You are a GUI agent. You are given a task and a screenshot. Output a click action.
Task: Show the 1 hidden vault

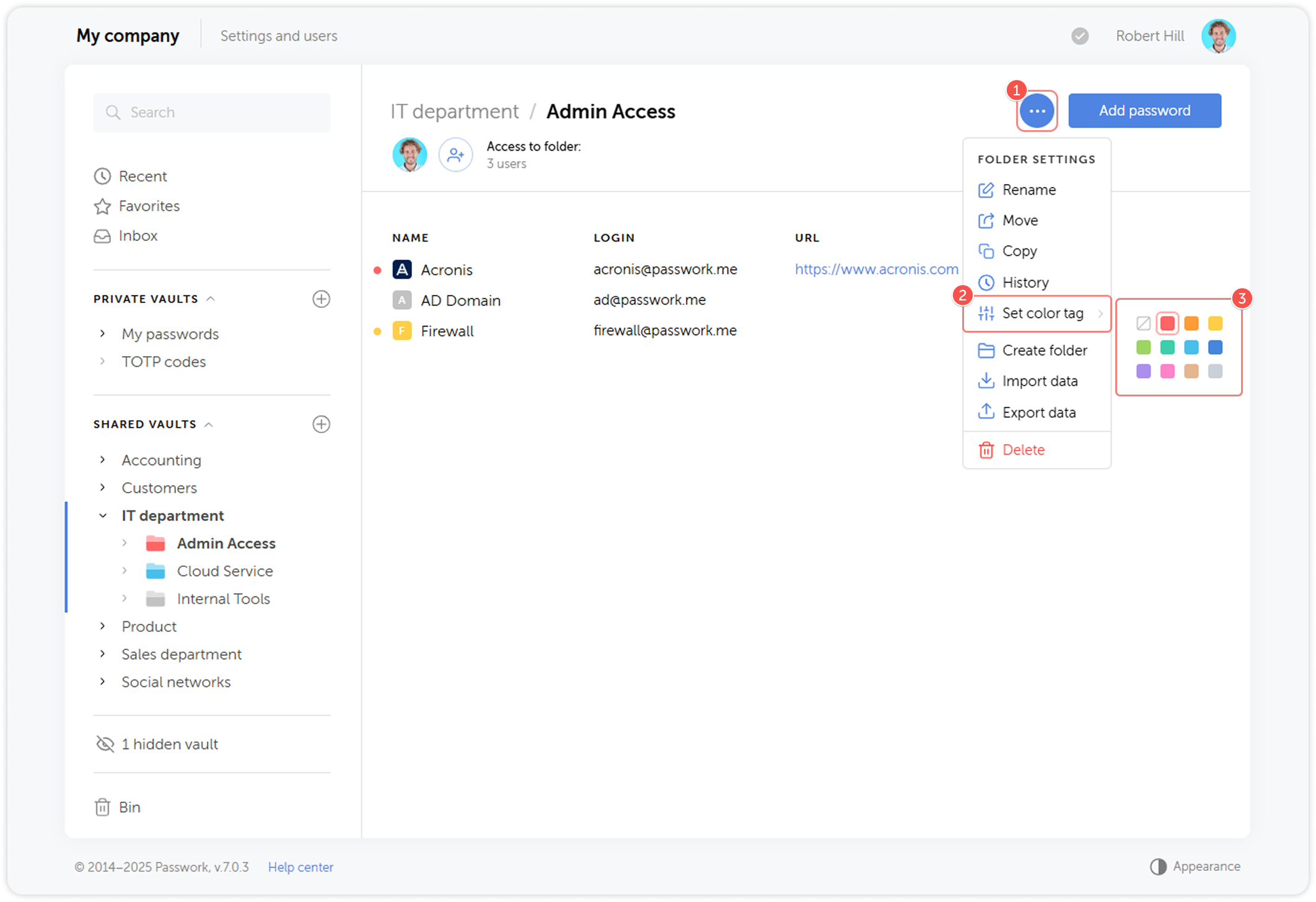169,744
